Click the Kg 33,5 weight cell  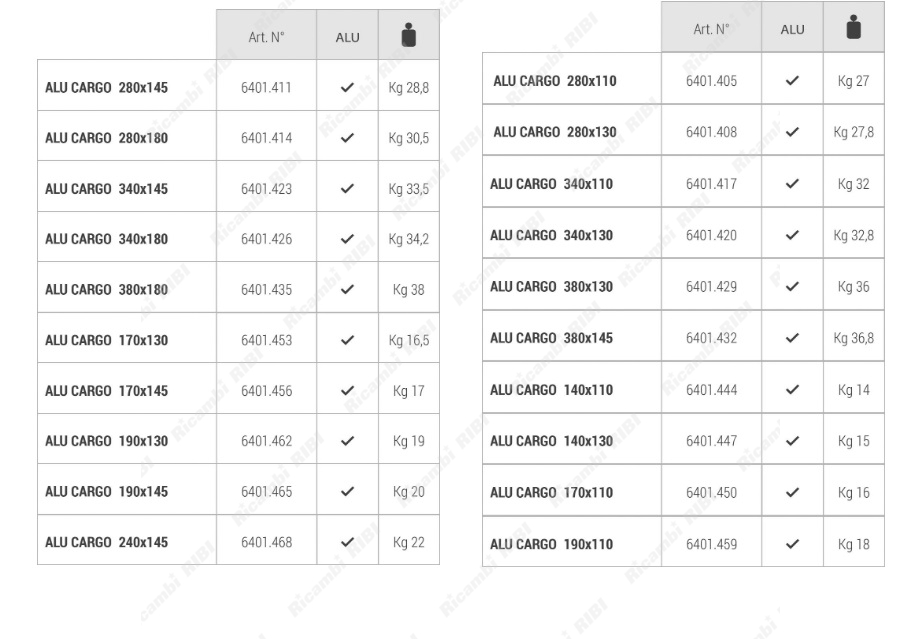click(x=408, y=189)
